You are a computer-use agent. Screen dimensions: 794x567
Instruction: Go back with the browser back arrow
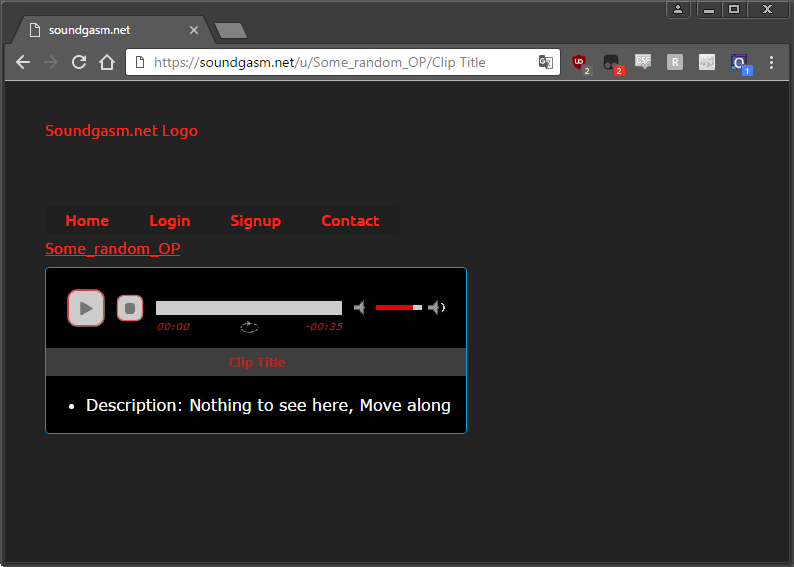23,62
